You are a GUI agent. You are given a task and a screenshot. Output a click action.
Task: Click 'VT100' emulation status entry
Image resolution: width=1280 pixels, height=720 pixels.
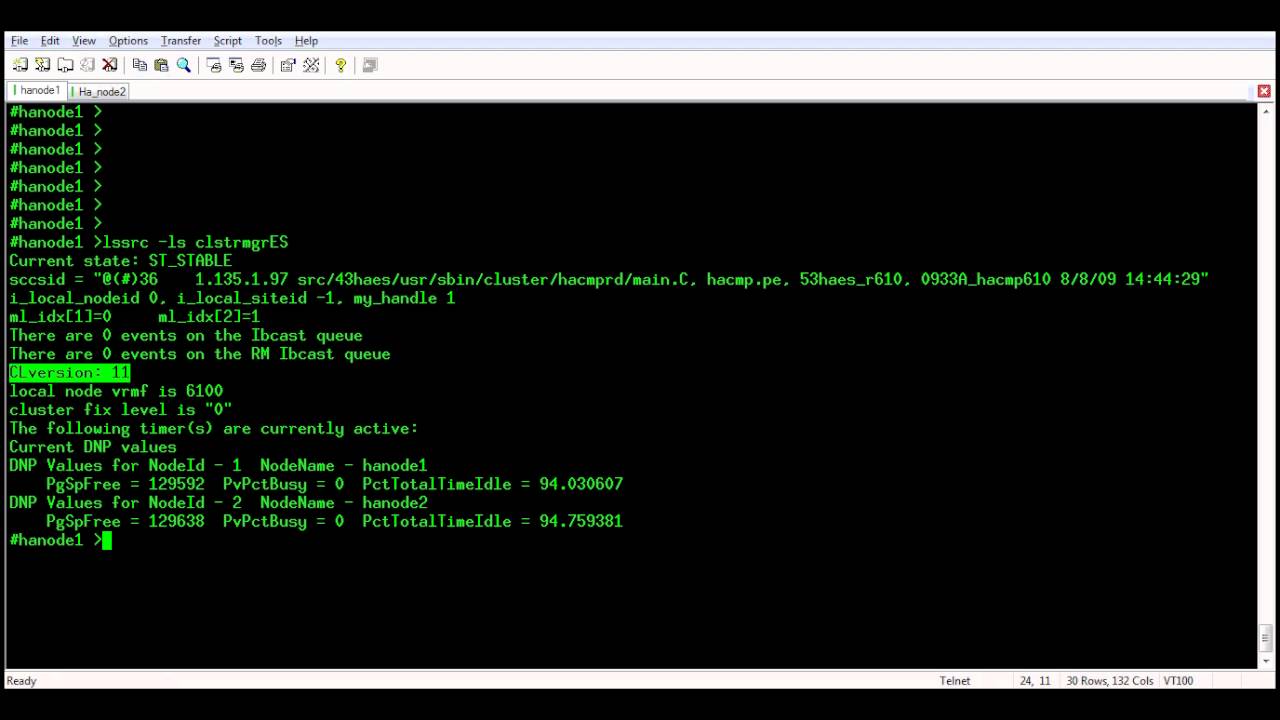tap(1178, 681)
